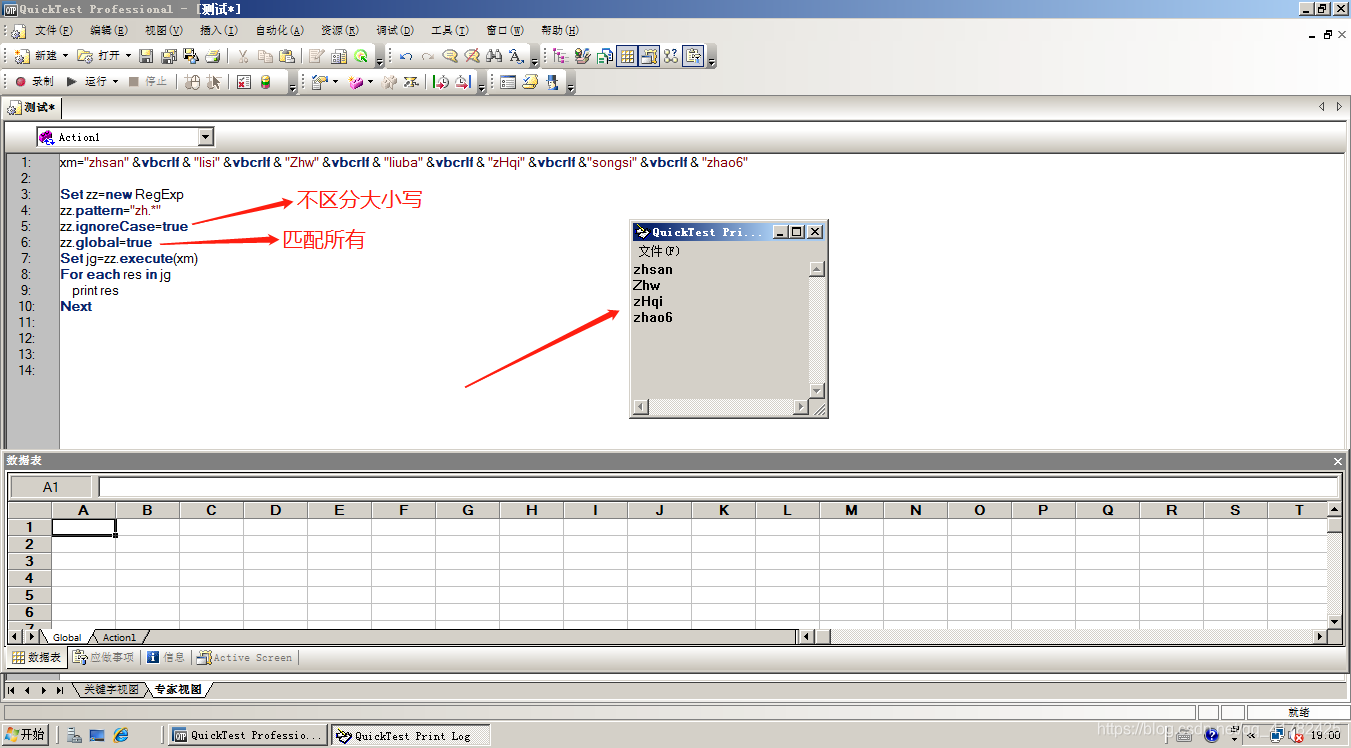Open the 文件(F) menu in main window
1351x748 pixels.
click(54, 31)
